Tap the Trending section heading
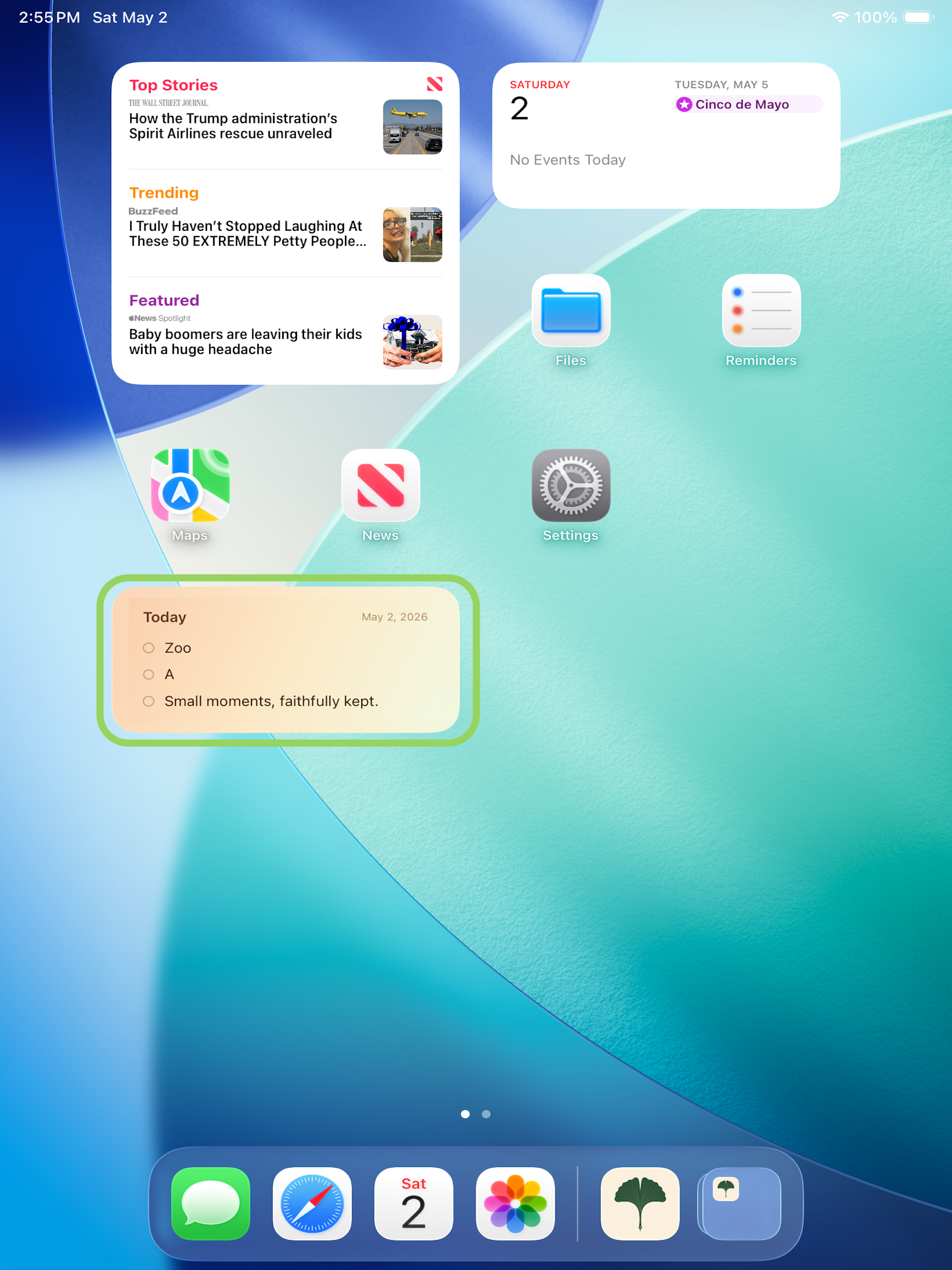 point(164,193)
